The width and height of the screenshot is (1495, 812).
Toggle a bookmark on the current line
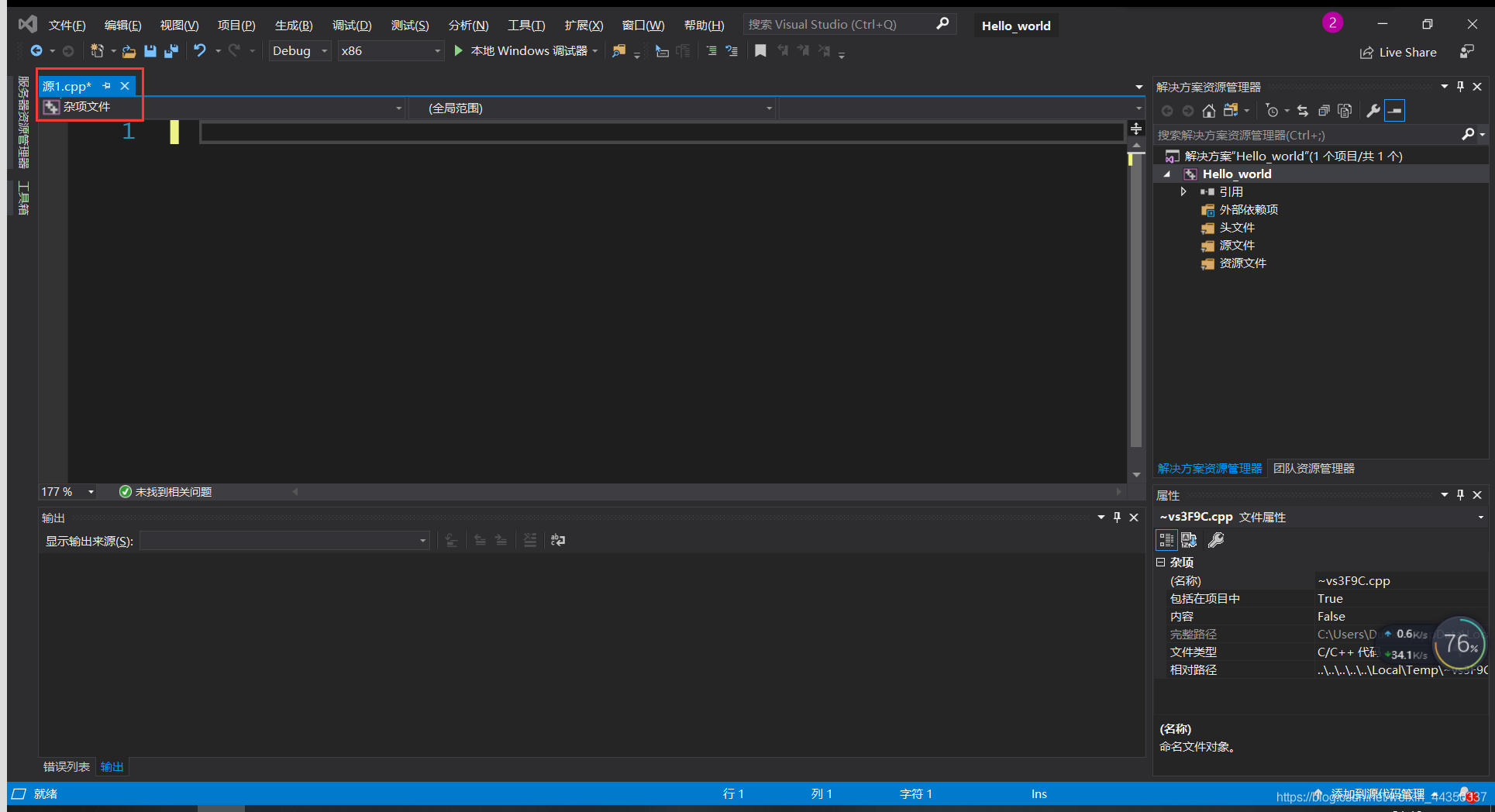pyautogui.click(x=760, y=50)
